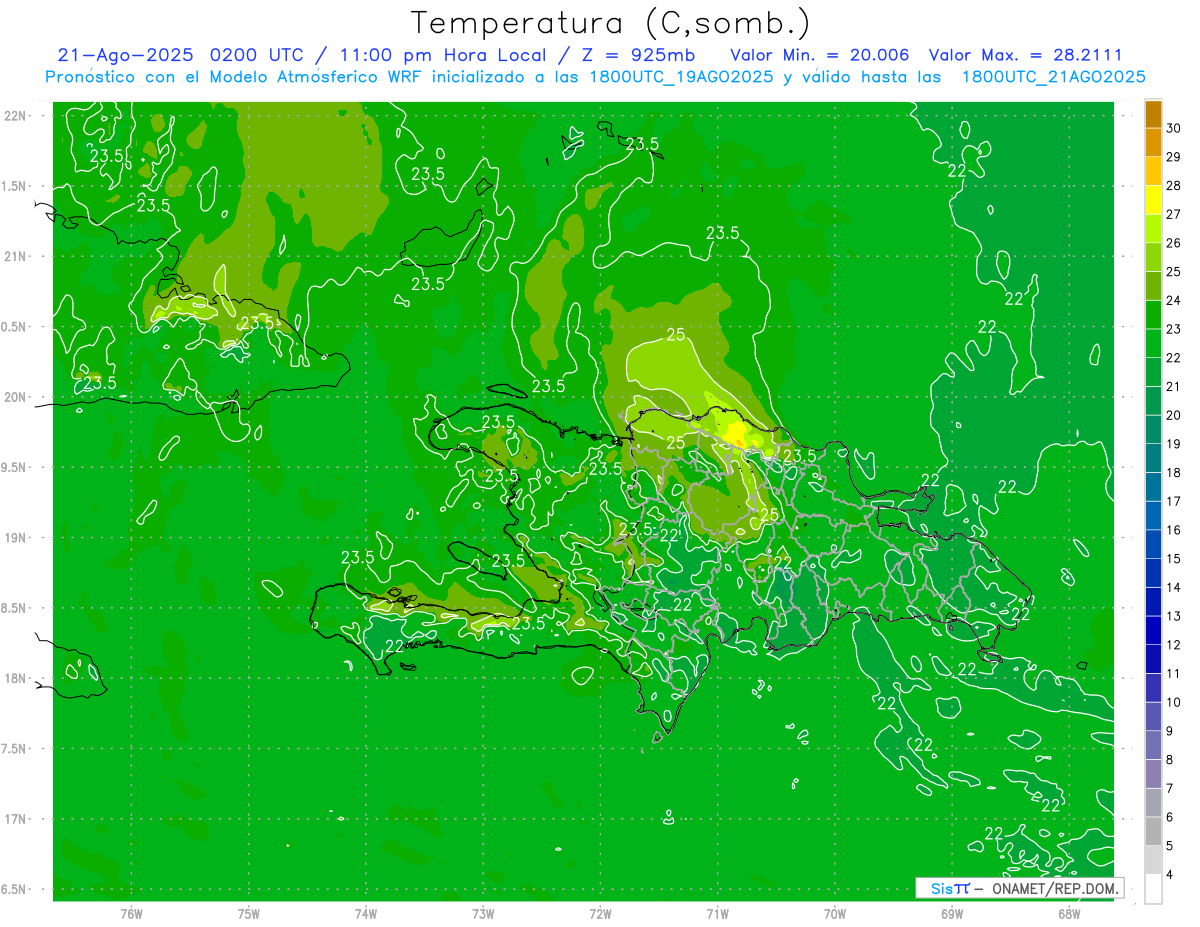Click the '75W' longitude axis label
The image size is (1200, 927).
tap(249, 913)
